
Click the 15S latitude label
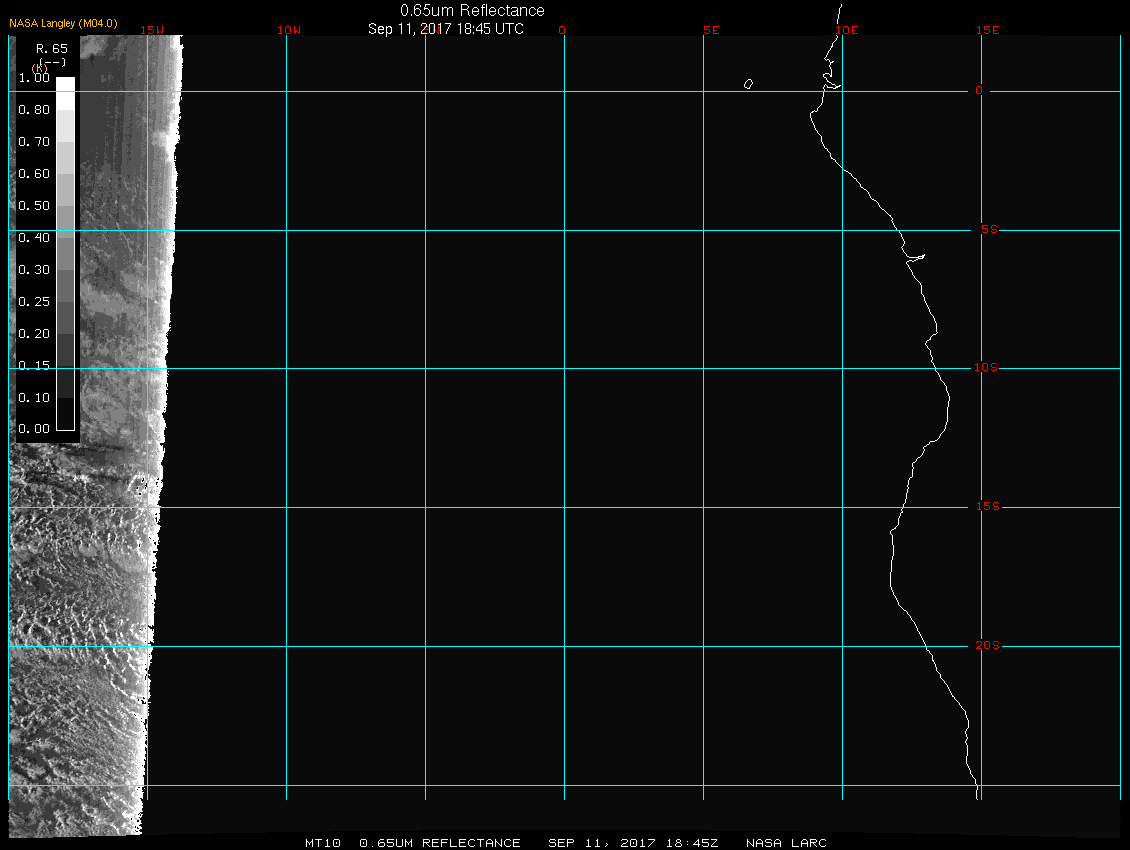tap(985, 507)
